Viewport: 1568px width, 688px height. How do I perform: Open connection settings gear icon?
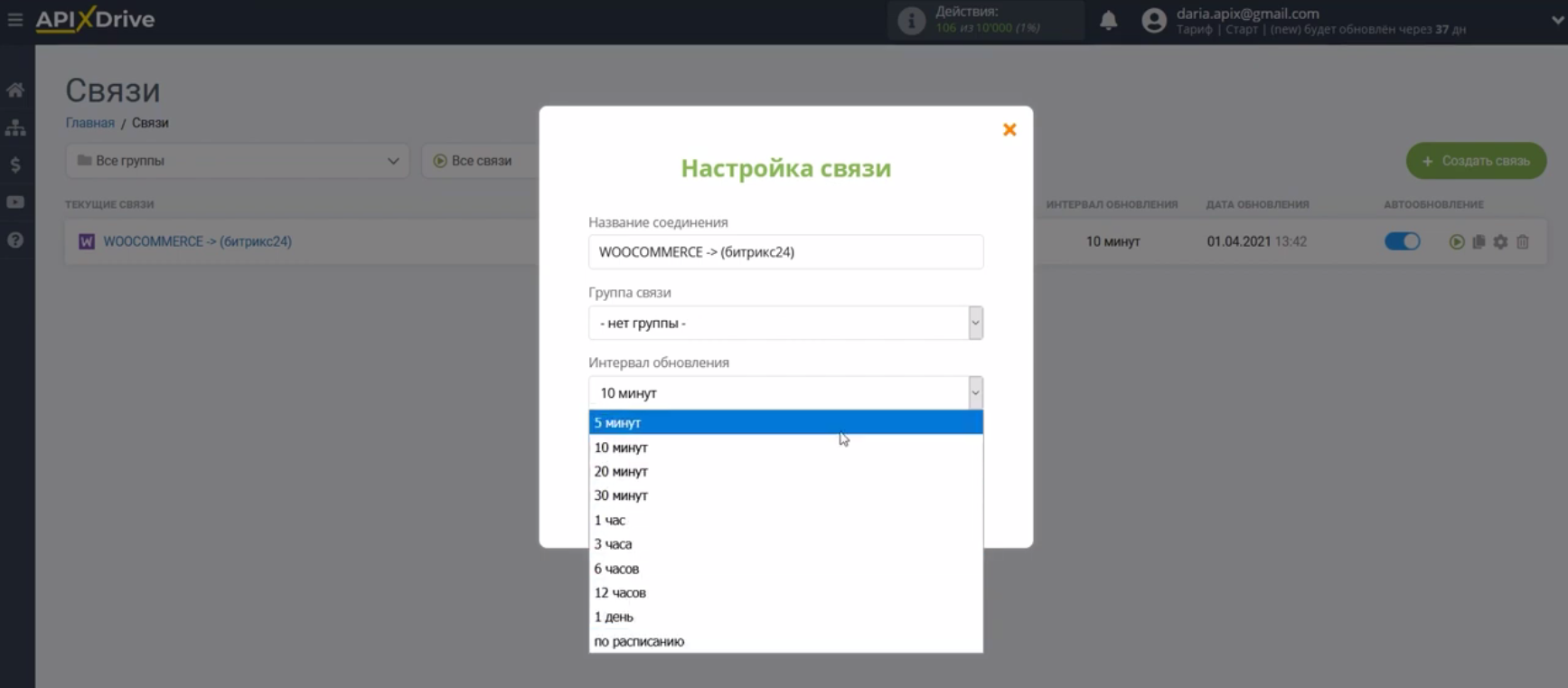(x=1500, y=241)
